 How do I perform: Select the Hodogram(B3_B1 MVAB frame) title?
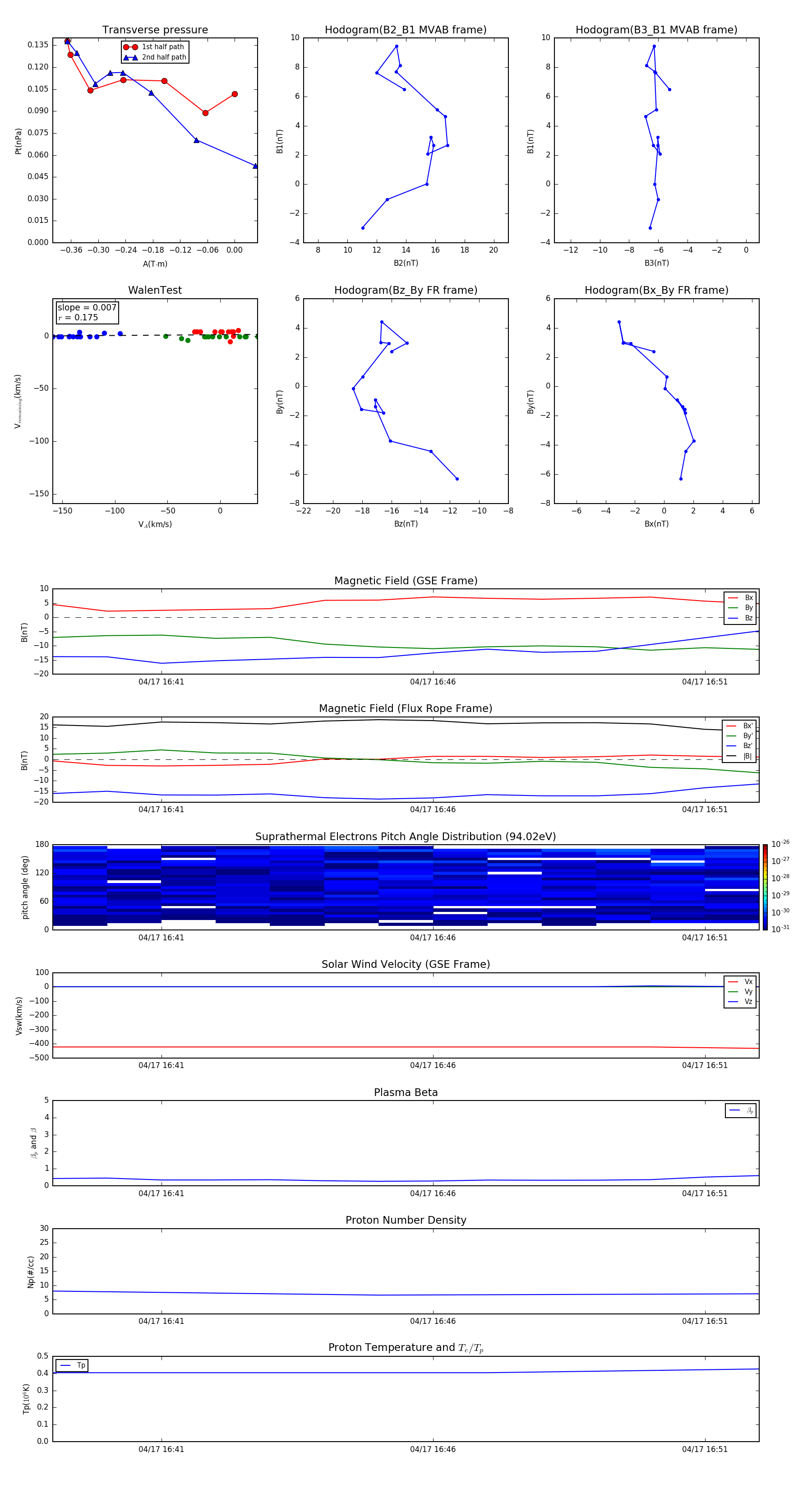pyautogui.click(x=656, y=29)
